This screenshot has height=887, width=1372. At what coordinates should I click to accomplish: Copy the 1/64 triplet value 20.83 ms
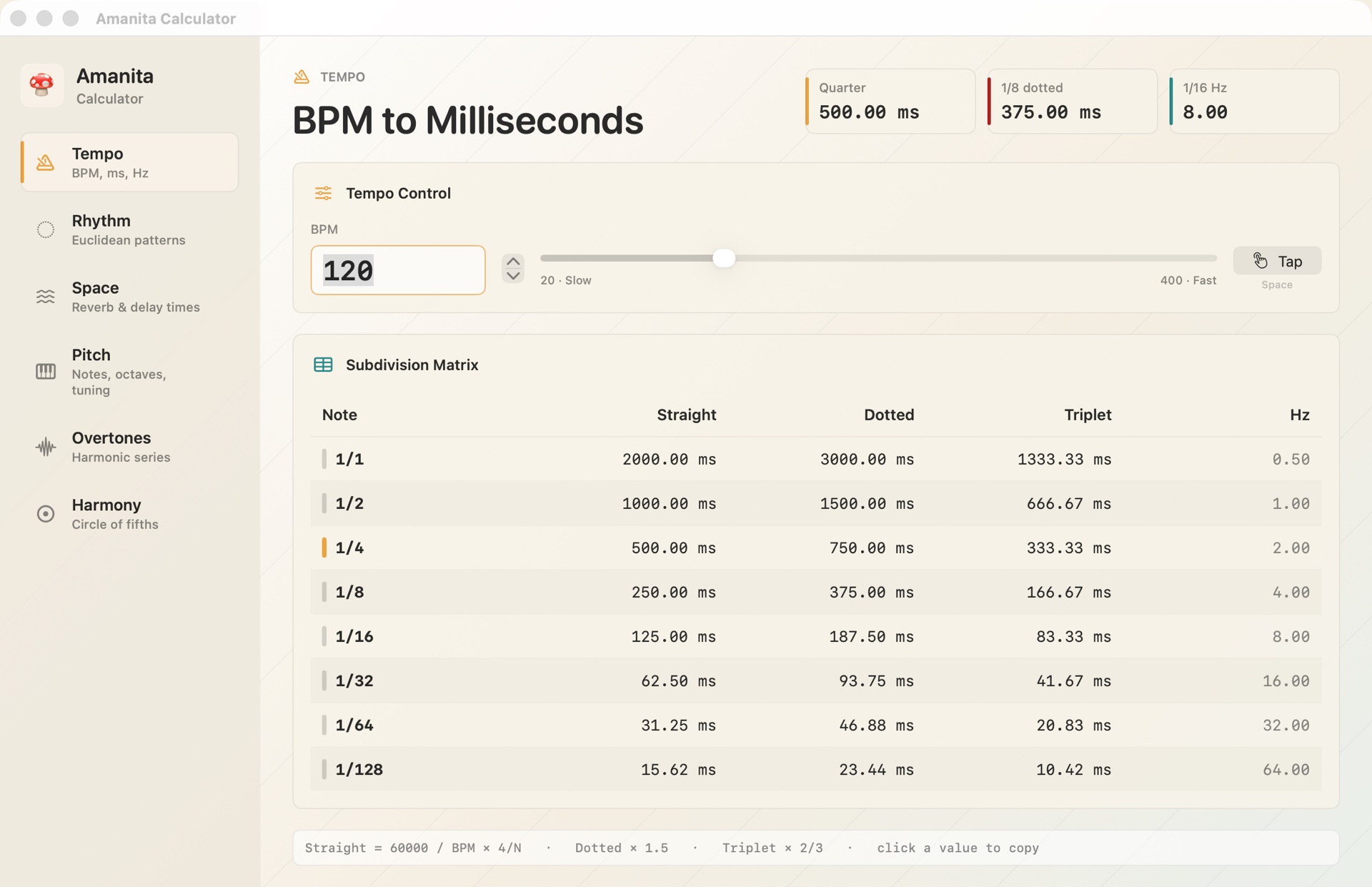click(1074, 725)
